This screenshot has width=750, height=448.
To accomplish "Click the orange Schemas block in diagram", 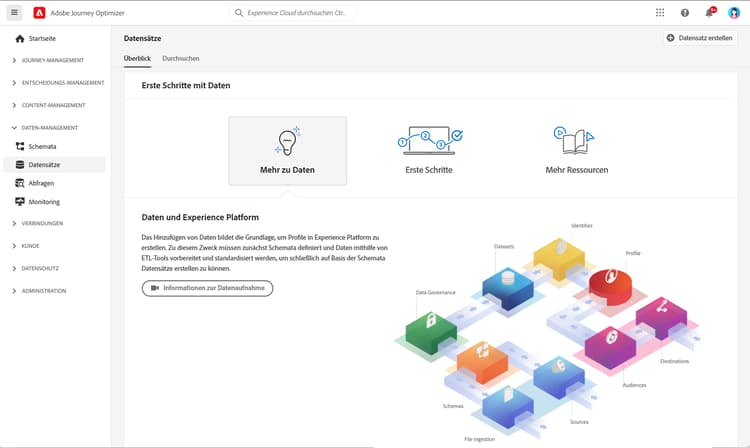I will tap(482, 362).
